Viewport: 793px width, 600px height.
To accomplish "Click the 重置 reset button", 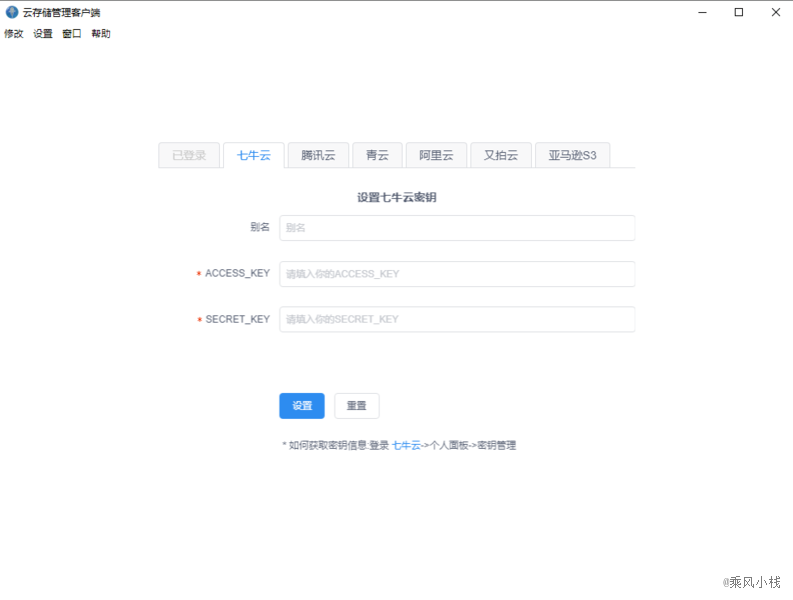I will (x=357, y=406).
